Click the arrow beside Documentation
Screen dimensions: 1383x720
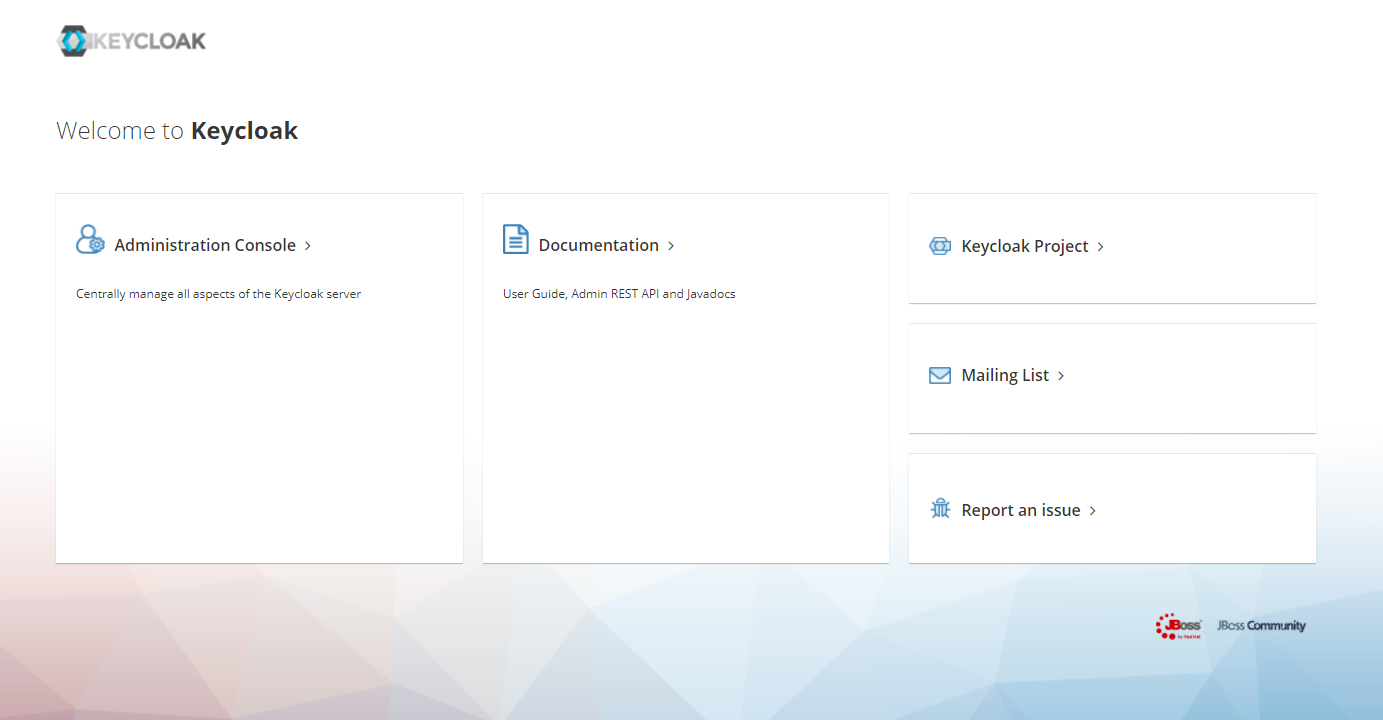point(671,246)
